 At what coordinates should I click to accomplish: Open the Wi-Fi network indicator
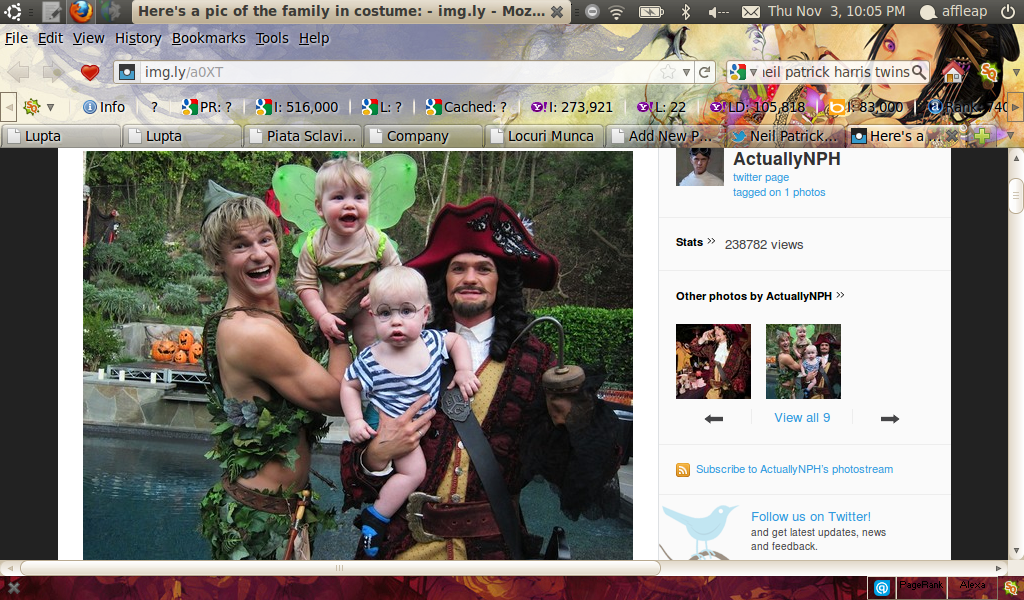[616, 11]
